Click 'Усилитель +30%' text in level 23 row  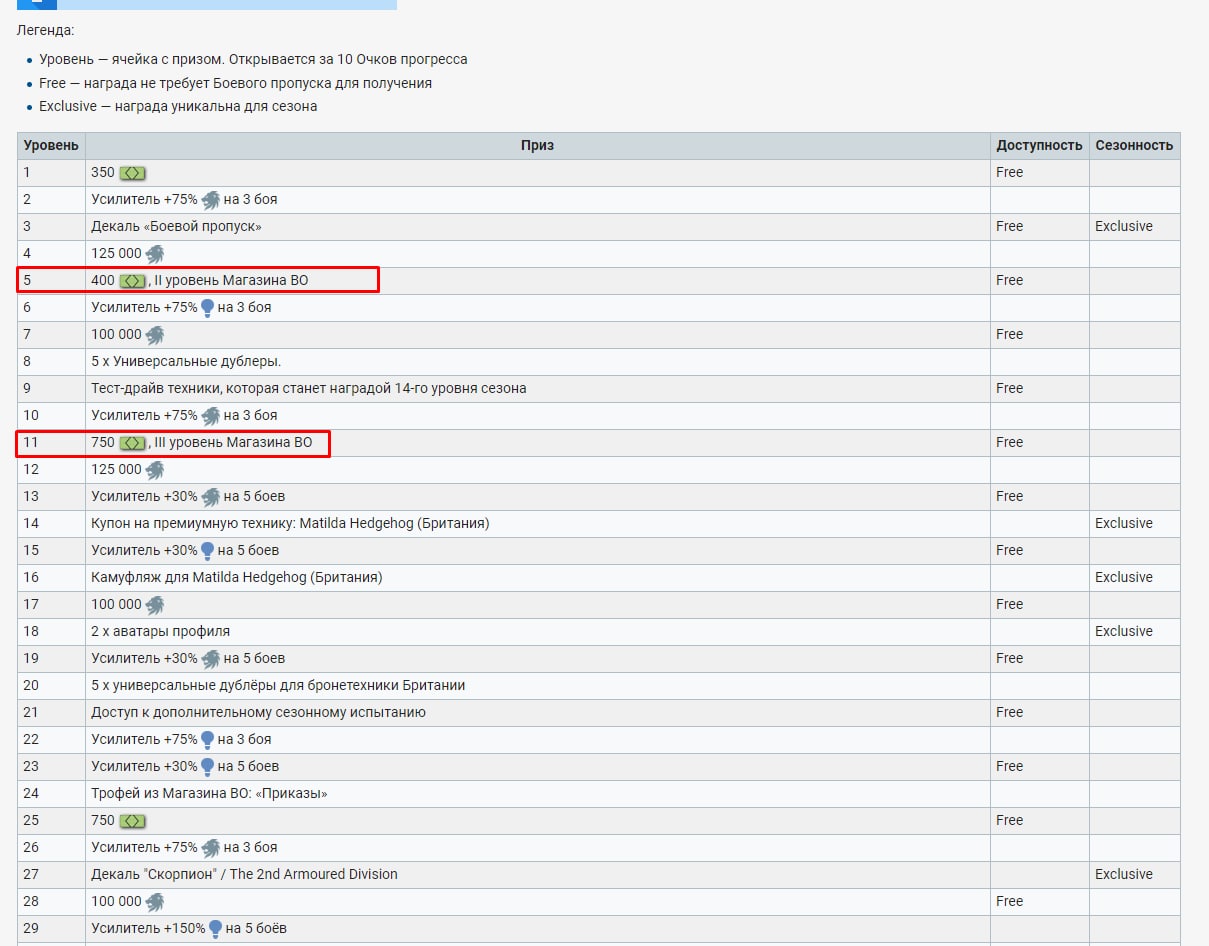click(x=144, y=767)
